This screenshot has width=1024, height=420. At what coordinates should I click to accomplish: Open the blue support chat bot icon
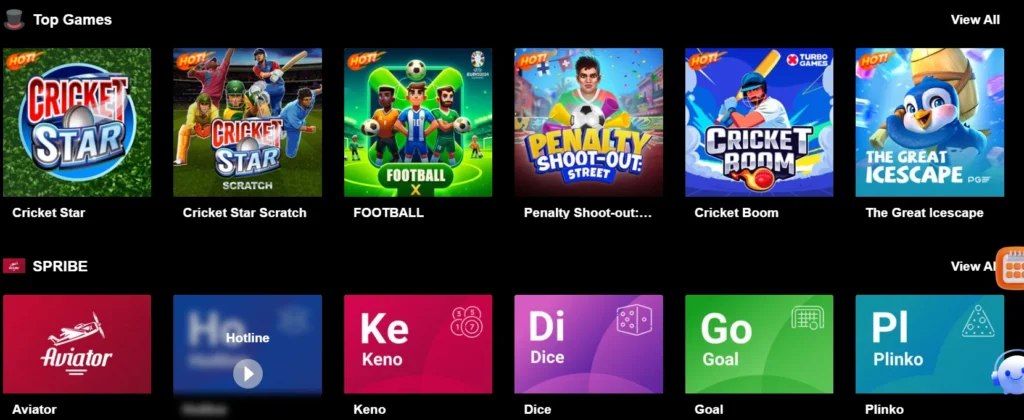click(x=1008, y=372)
